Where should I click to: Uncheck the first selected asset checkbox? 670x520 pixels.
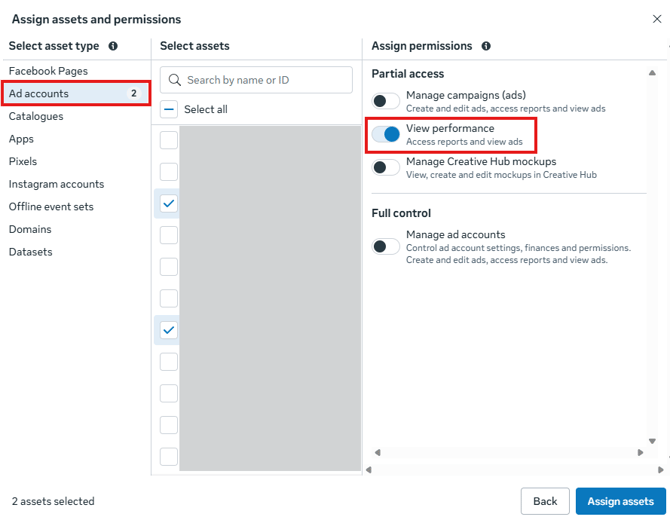click(x=169, y=204)
